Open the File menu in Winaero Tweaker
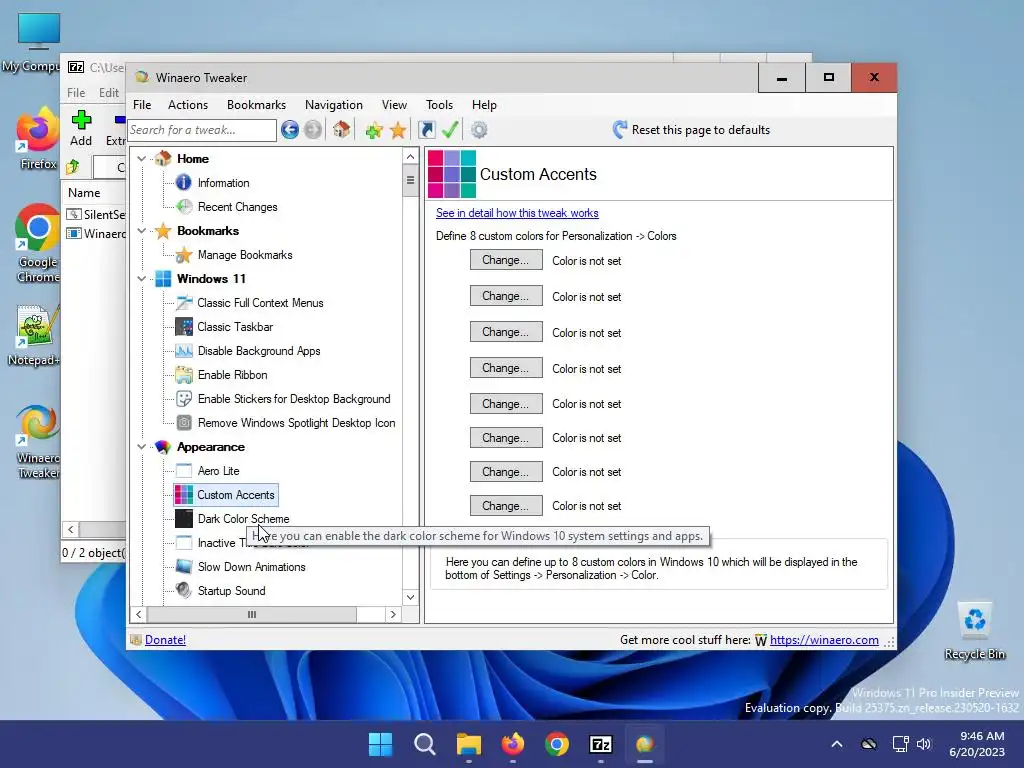 [142, 104]
